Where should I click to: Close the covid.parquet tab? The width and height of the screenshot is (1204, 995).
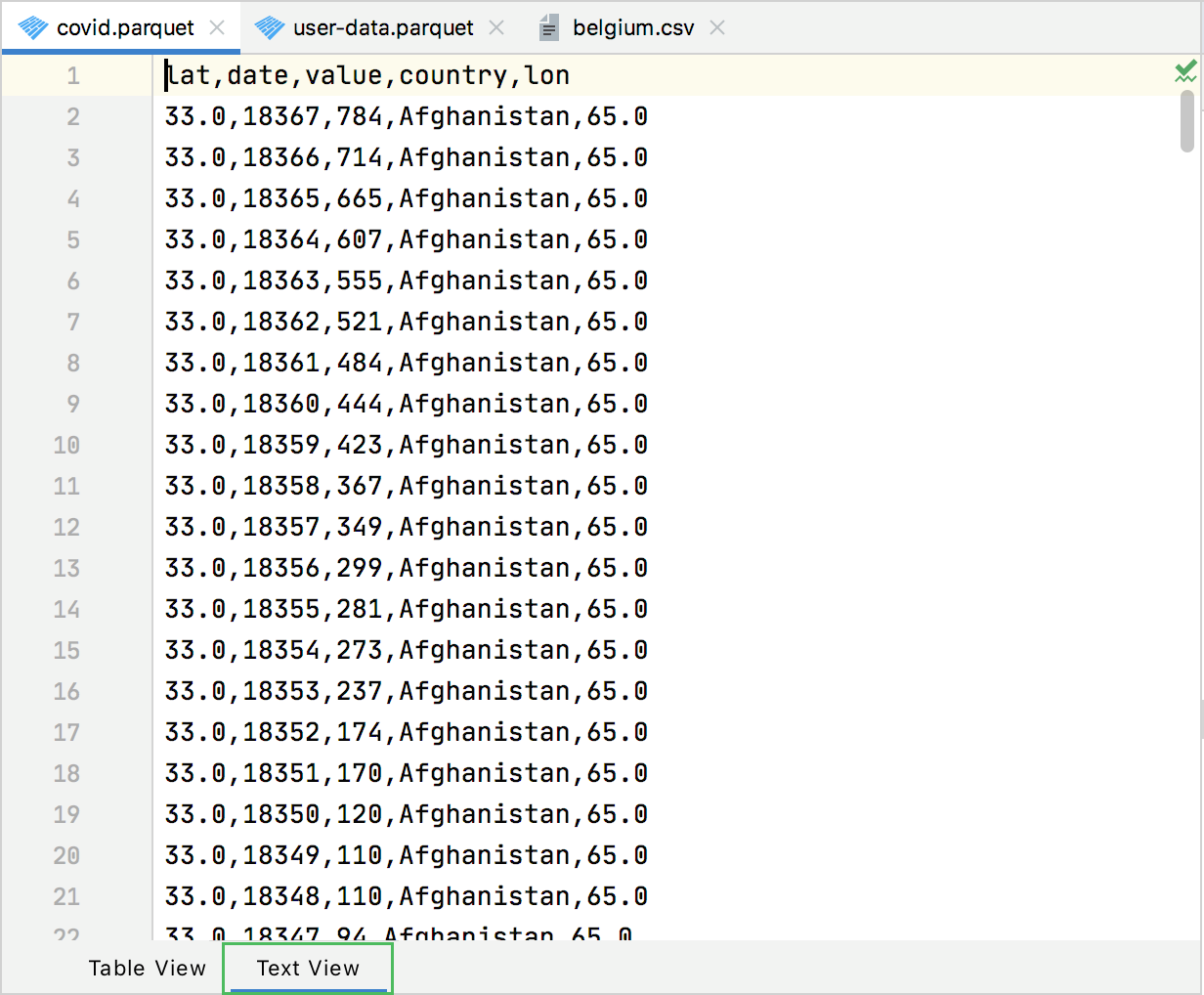coord(216,27)
